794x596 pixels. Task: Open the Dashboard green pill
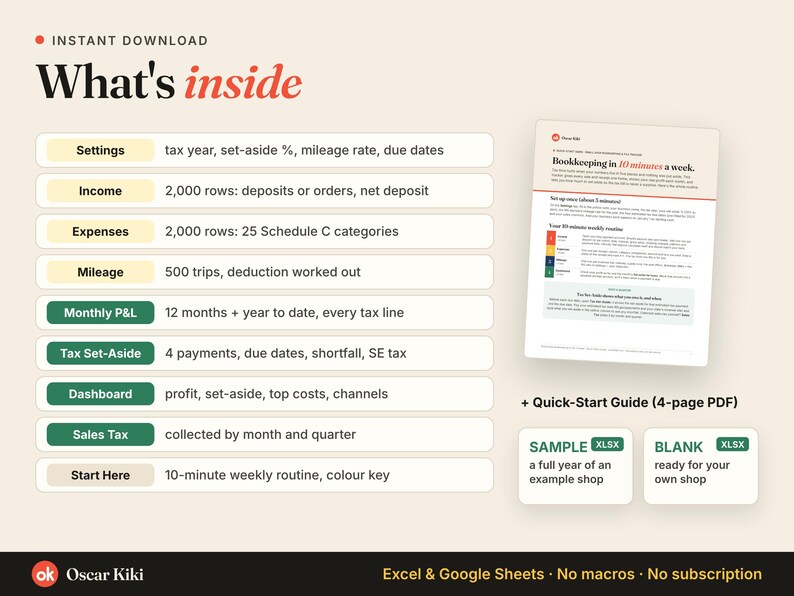(x=100, y=393)
